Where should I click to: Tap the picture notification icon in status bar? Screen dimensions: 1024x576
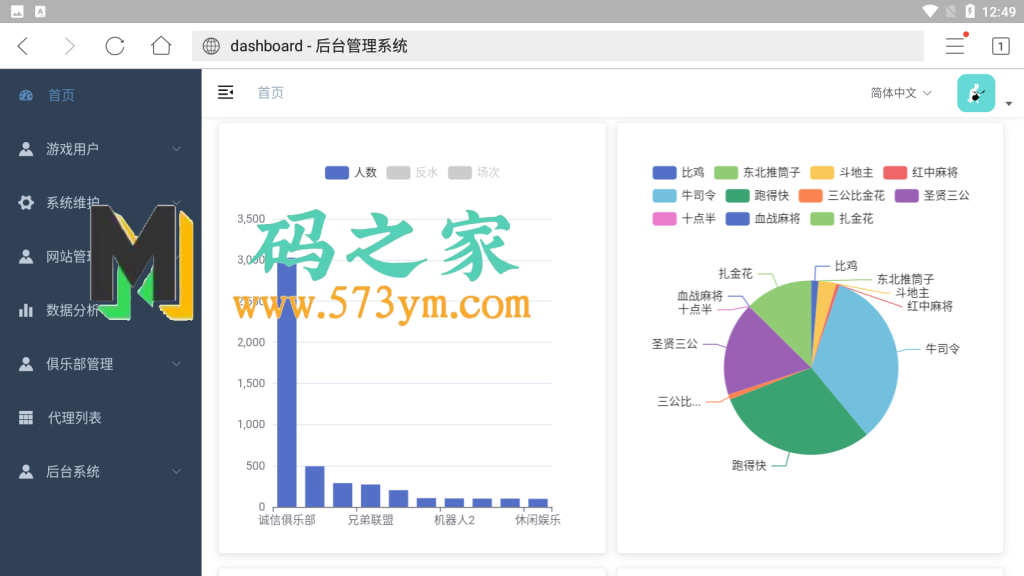[x=18, y=12]
